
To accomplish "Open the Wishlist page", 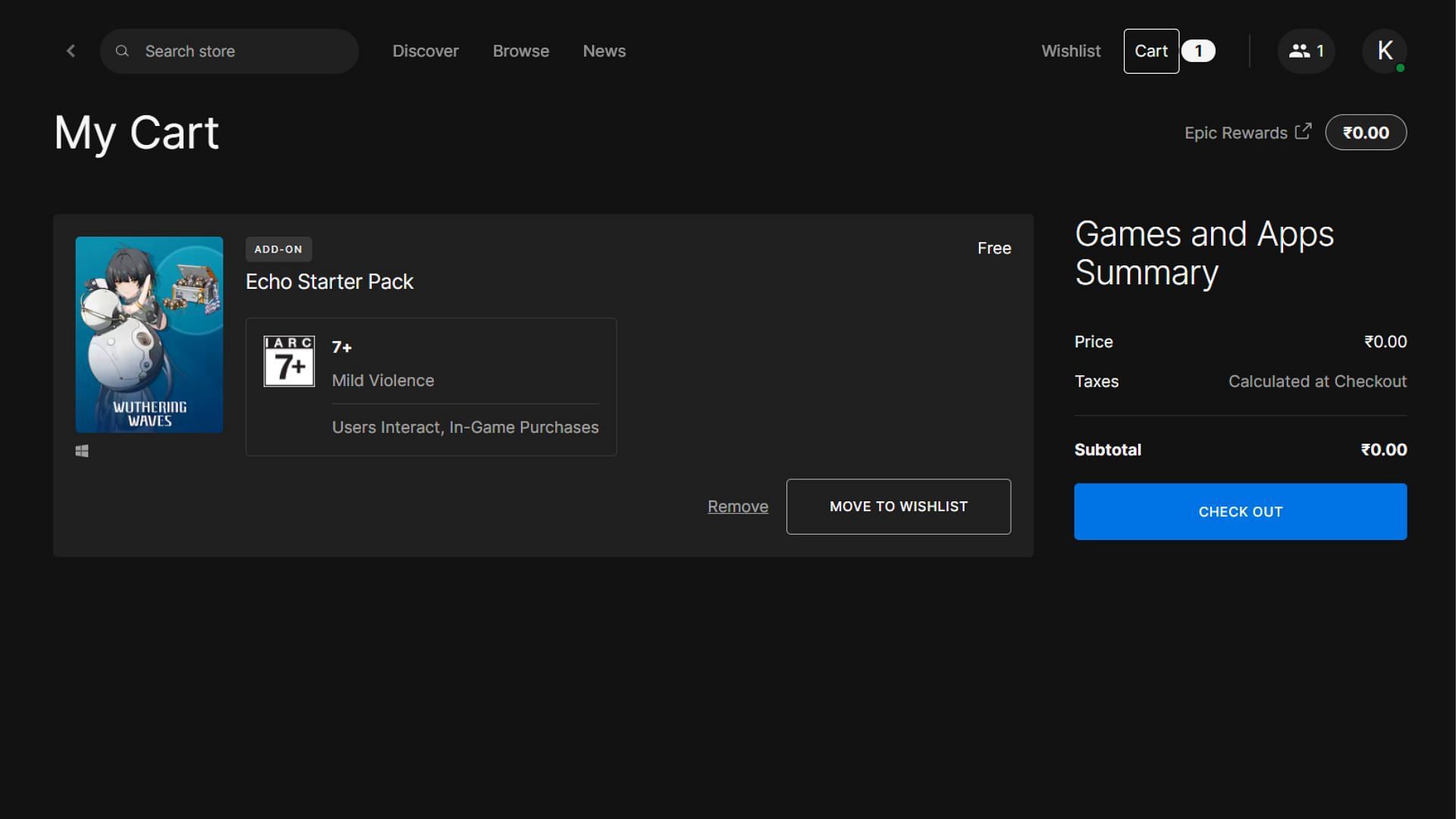I will tap(1071, 51).
